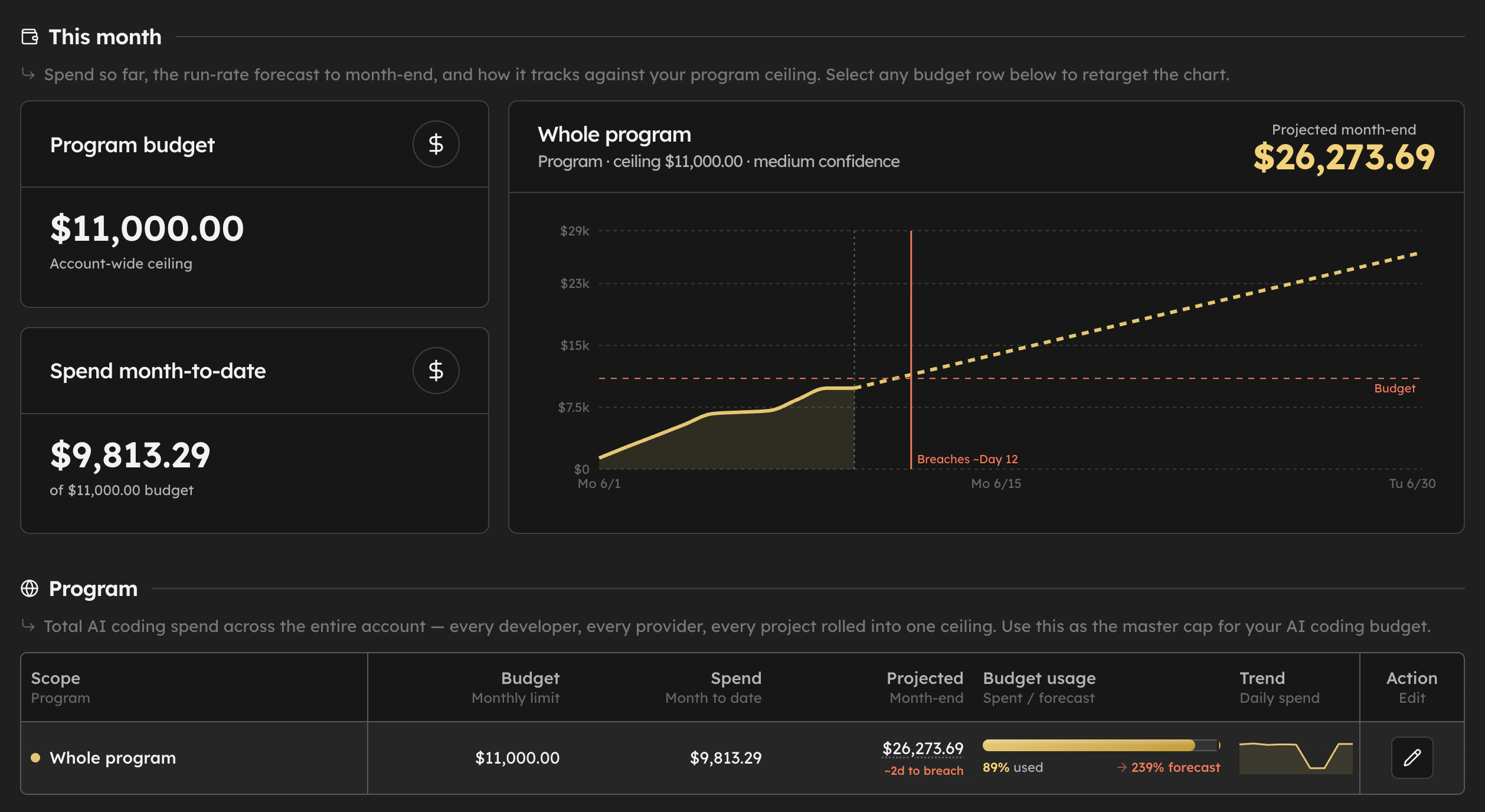Viewport: 1485px width, 812px height.
Task: Click the 89% used label
Action: [x=1013, y=767]
